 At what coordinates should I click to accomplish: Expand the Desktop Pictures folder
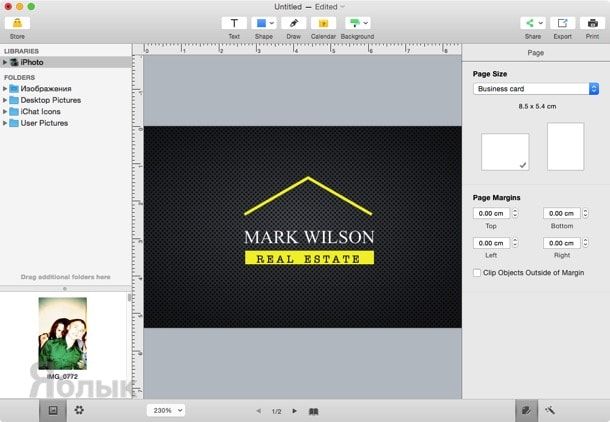5,100
